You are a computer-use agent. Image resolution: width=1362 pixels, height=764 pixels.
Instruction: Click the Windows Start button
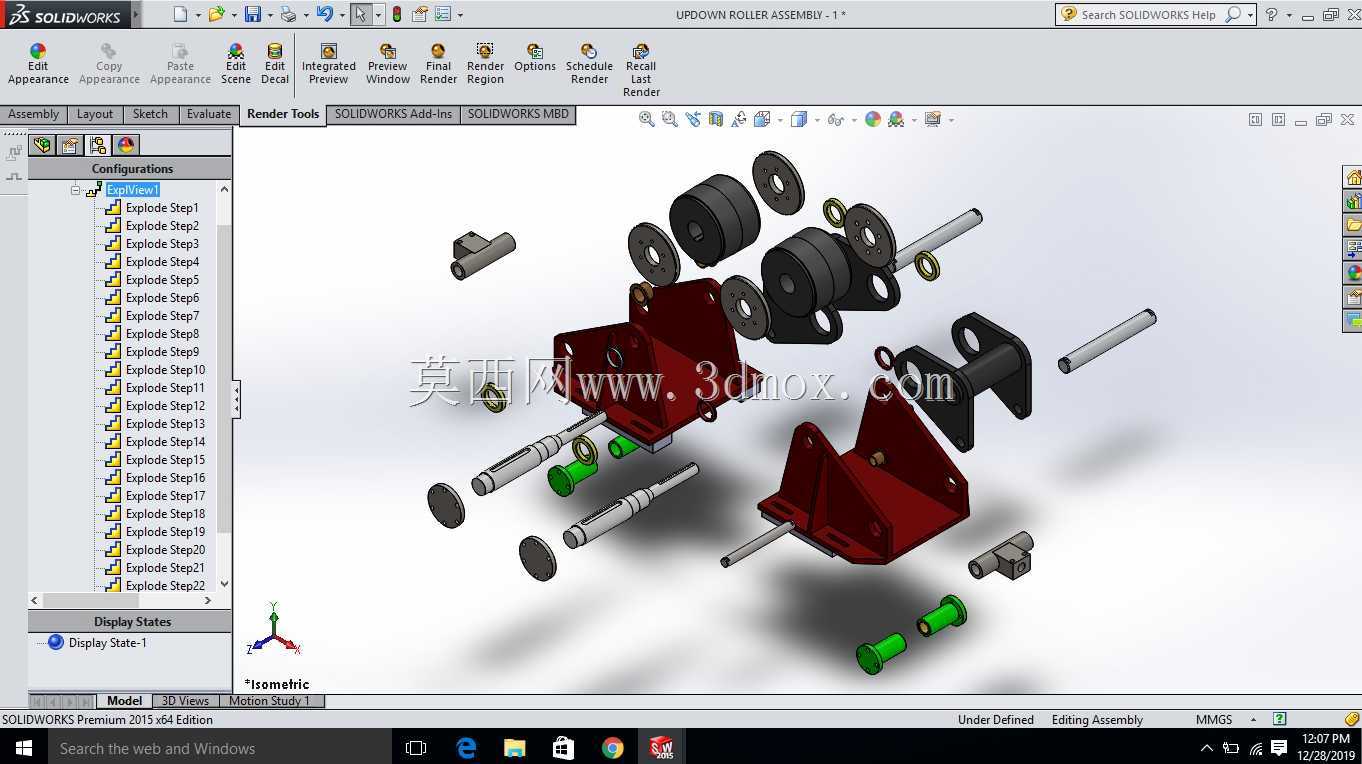coord(24,748)
